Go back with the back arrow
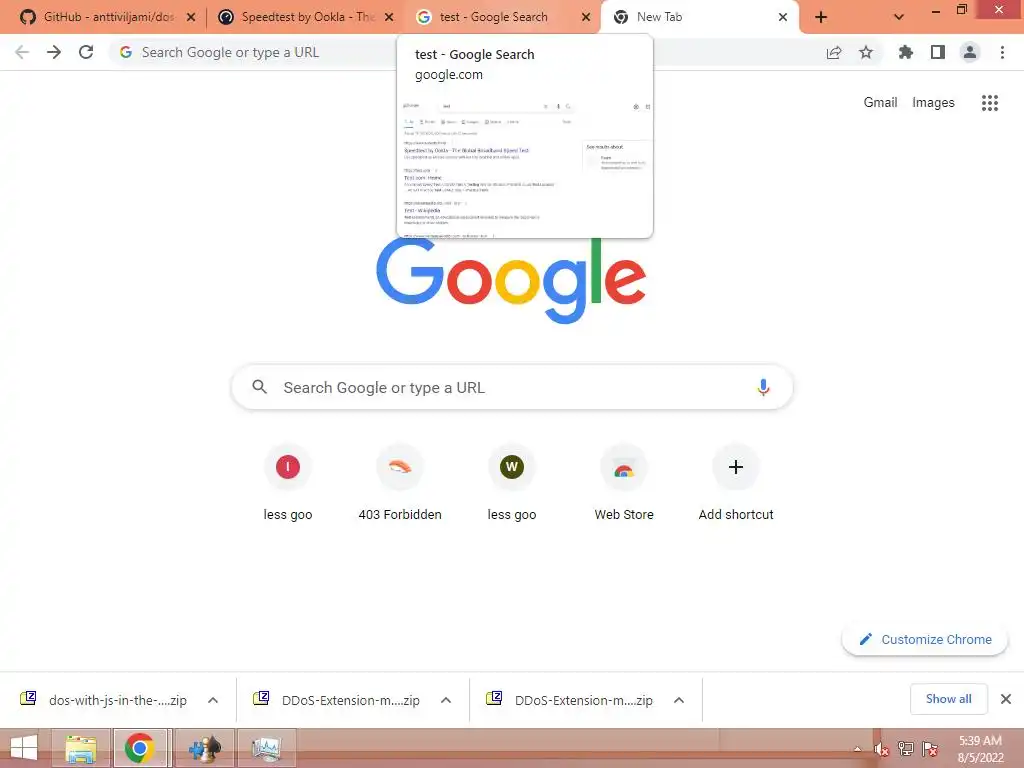The image size is (1024, 768). [22, 52]
